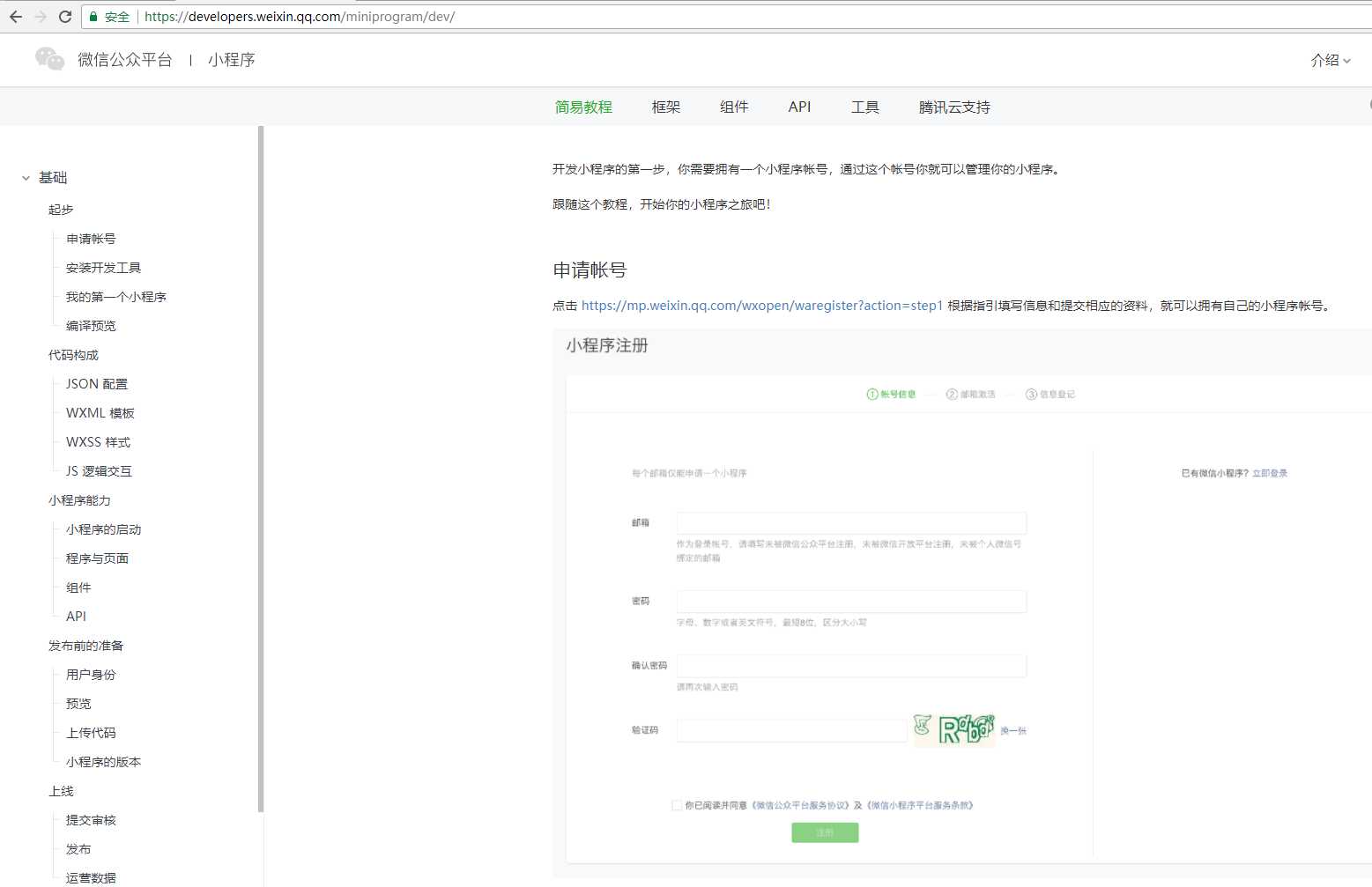Open 组件 entry in the sidebar
This screenshot has height=887, width=1372.
pos(78,588)
